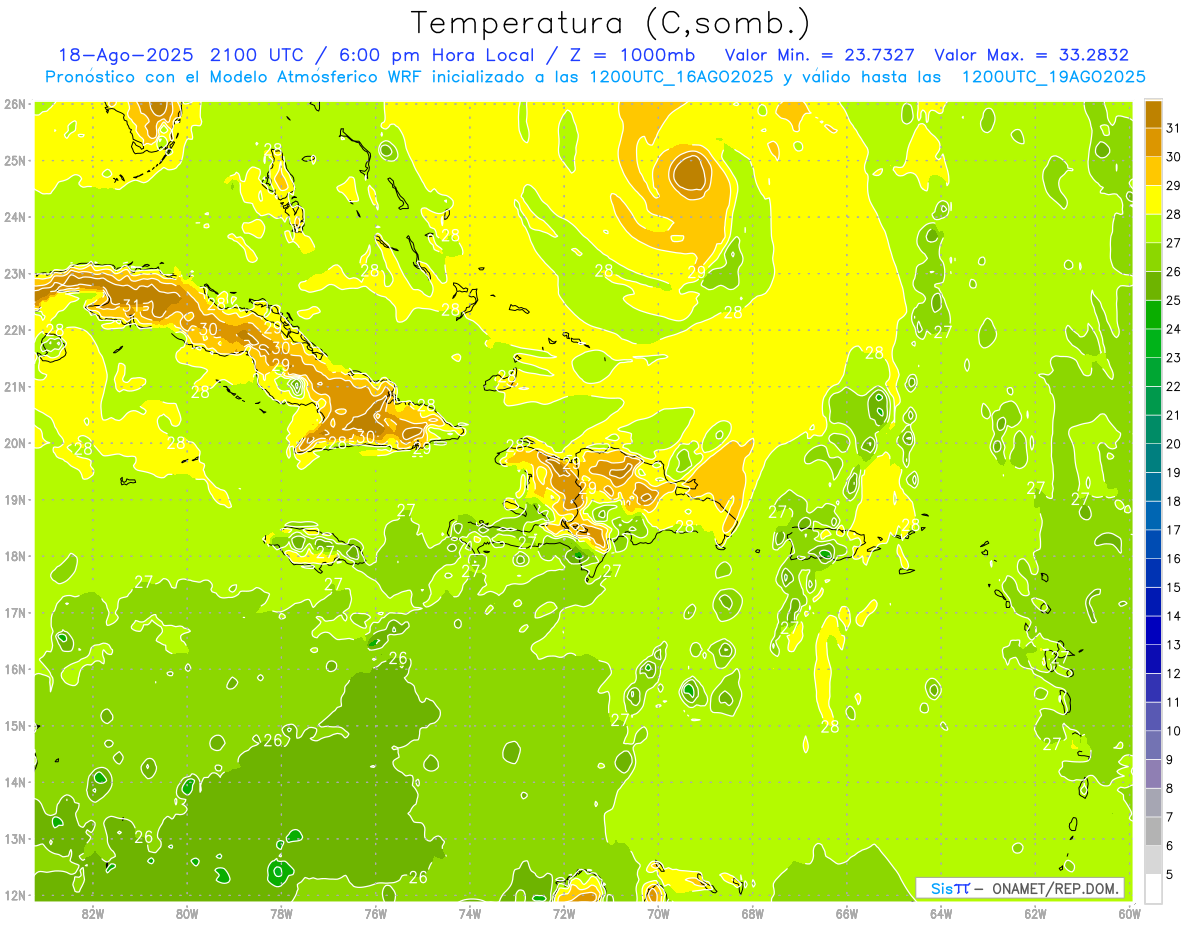The width and height of the screenshot is (1200, 927).
Task: Click the "ONAMET/REP.DOM." credit box
Action: tap(1019, 888)
